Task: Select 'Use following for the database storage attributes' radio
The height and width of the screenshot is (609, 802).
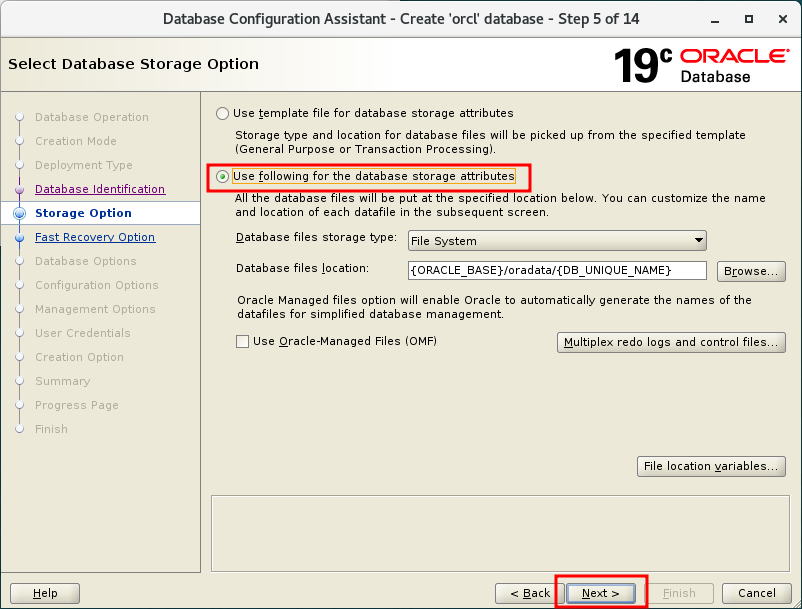Action: pos(222,176)
